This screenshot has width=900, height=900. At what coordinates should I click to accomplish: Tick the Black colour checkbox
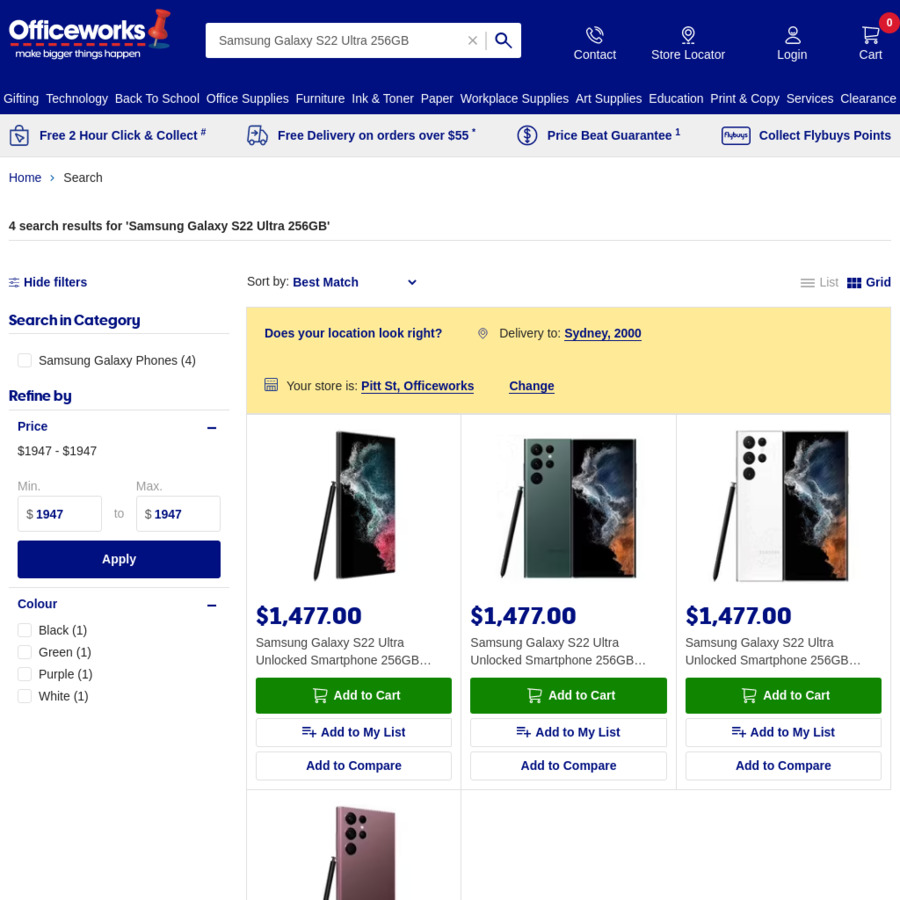[x=25, y=630]
